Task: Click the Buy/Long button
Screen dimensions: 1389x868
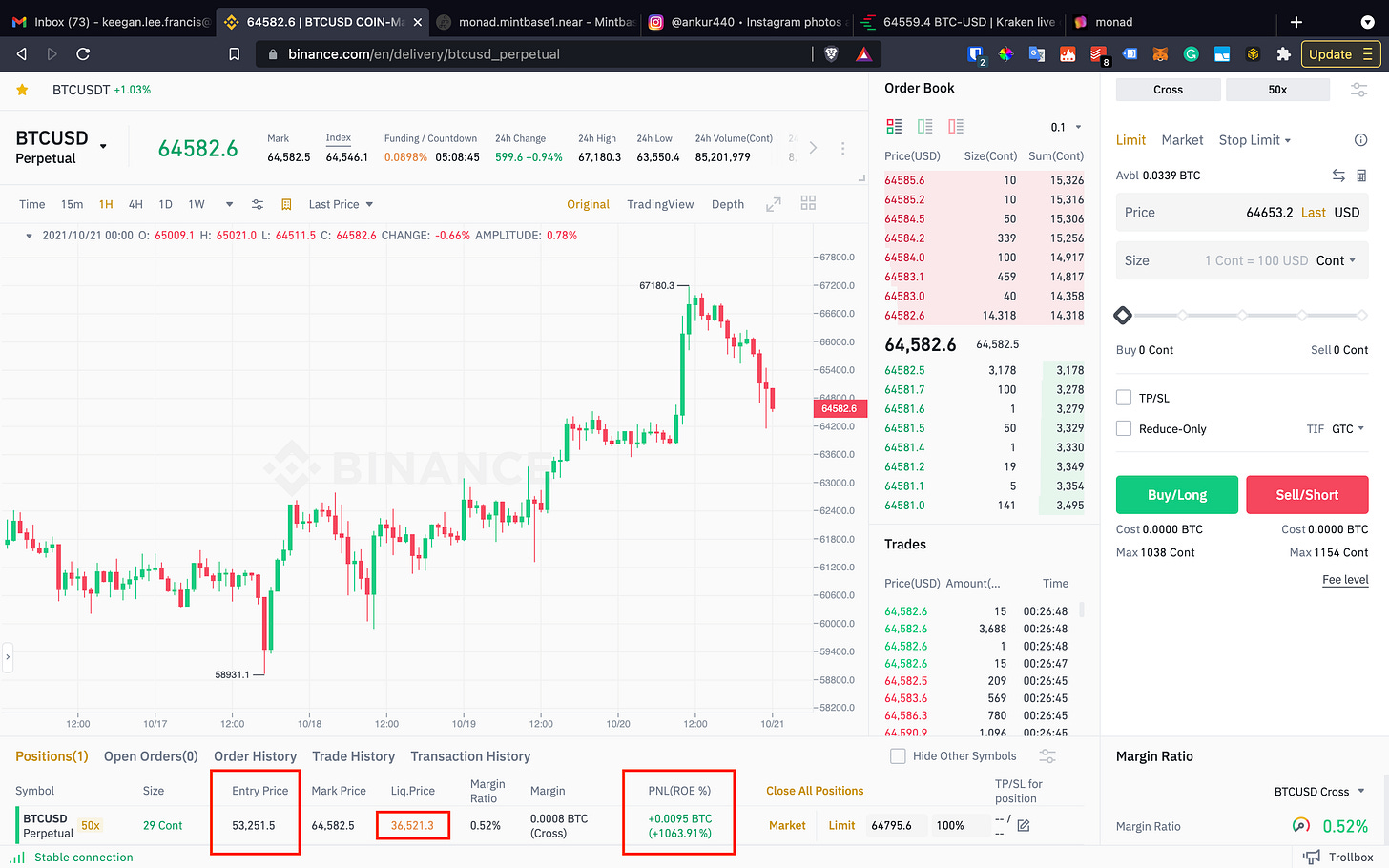Action: pyautogui.click(x=1177, y=495)
